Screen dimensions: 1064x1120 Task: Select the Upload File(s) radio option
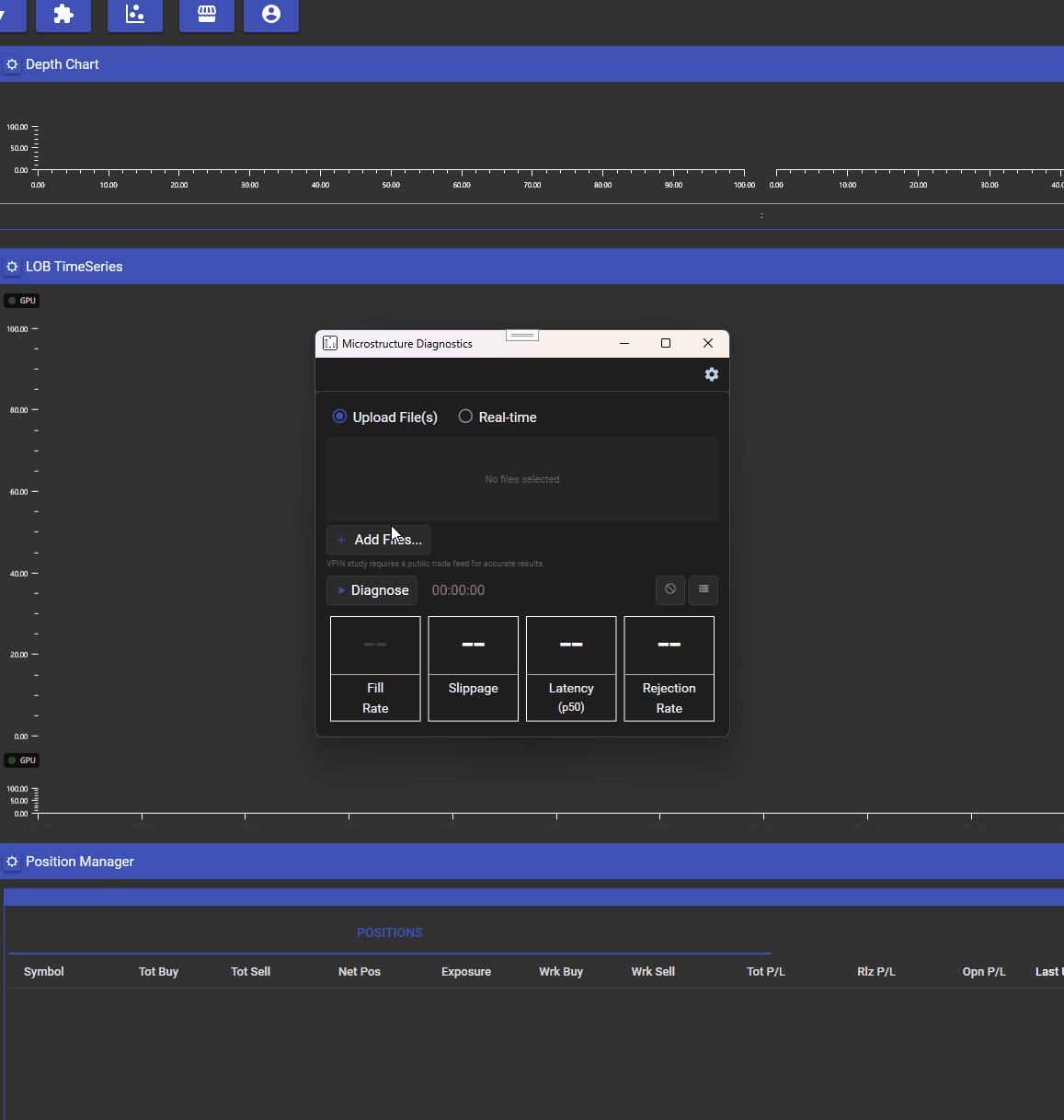[x=384, y=417]
